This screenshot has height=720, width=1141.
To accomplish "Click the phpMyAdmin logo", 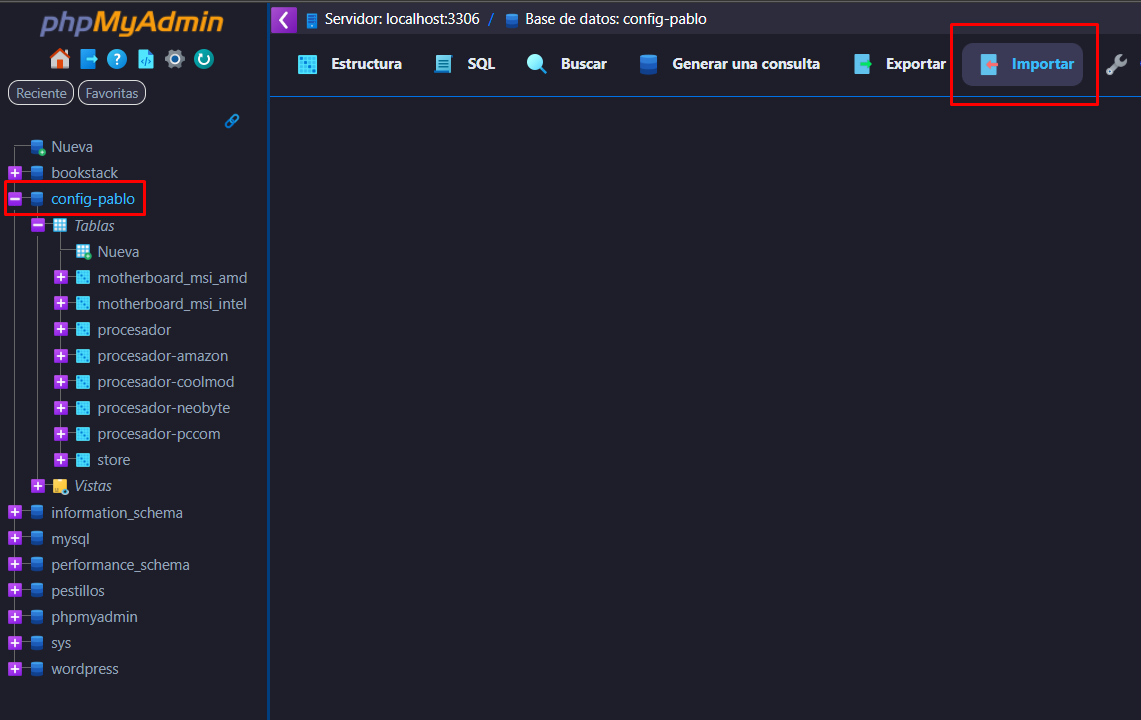I will 132,23.
